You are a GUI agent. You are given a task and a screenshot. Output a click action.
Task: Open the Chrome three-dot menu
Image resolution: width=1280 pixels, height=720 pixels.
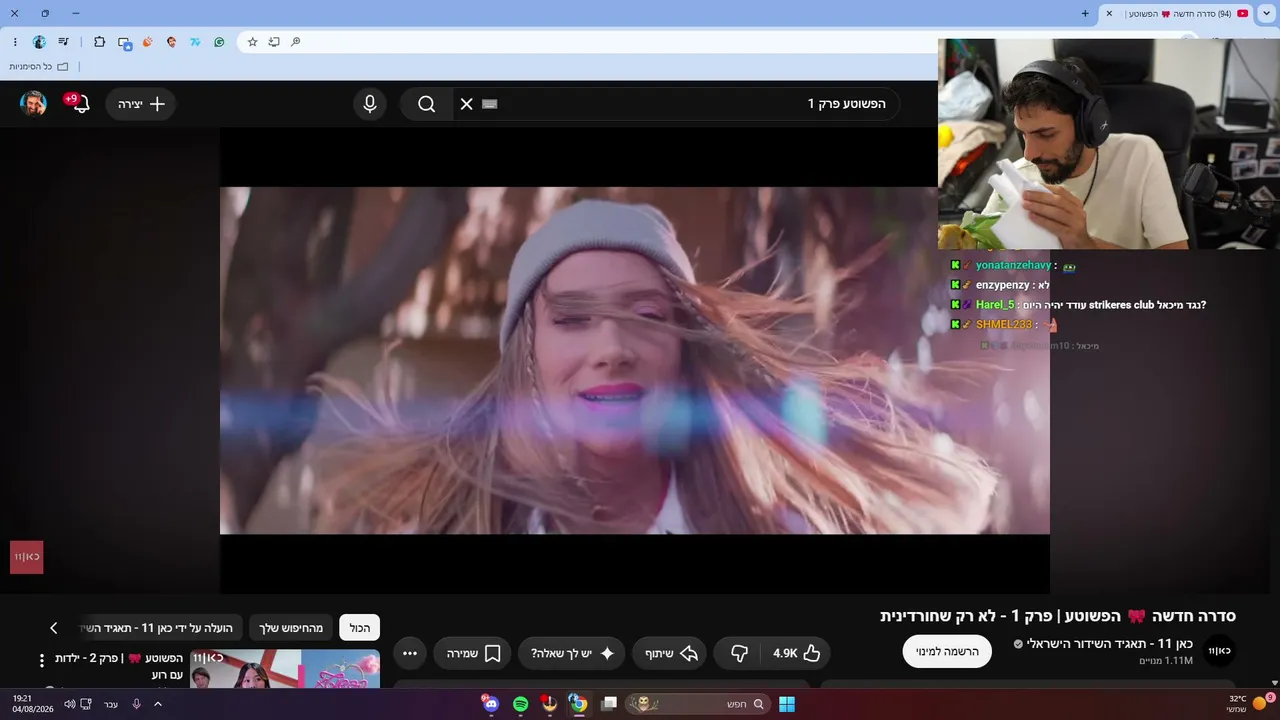point(15,42)
